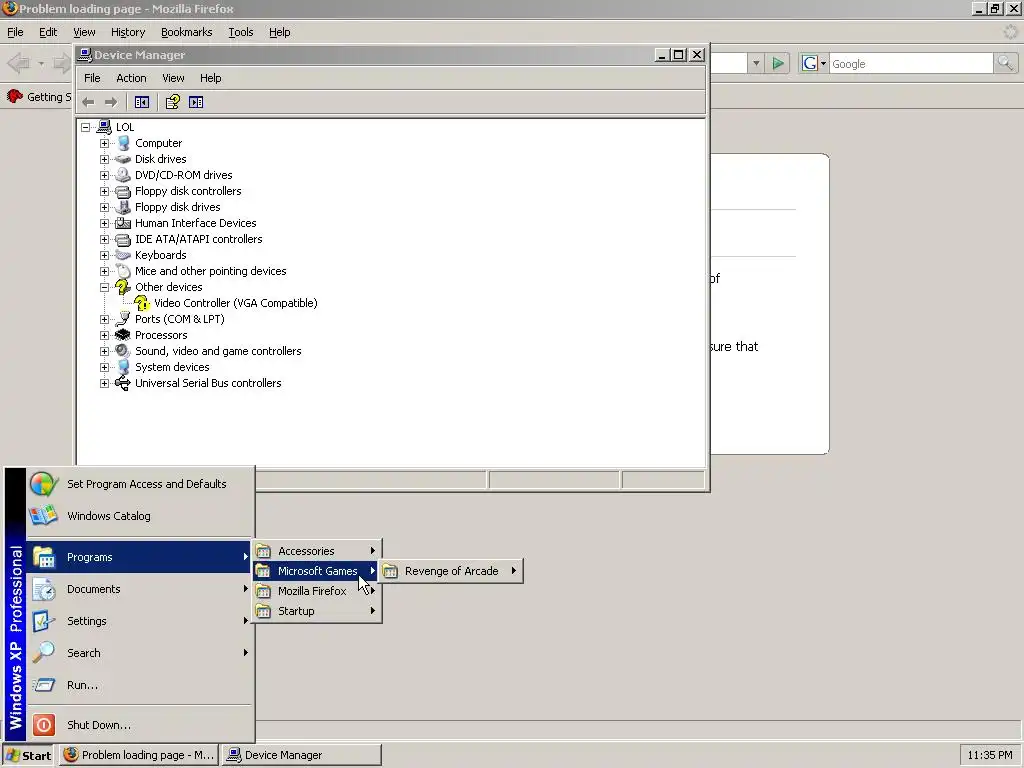Expand Universal Serial Bus controllers node

point(104,383)
